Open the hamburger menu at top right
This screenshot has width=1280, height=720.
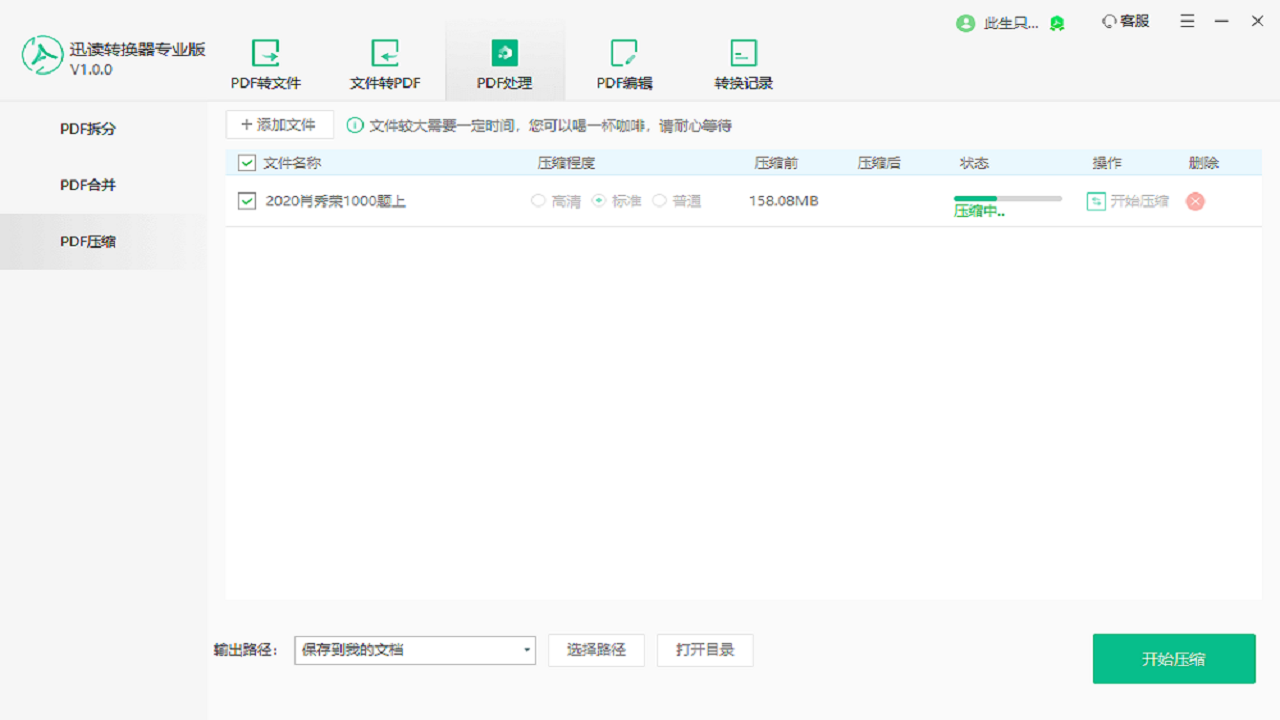[1187, 20]
